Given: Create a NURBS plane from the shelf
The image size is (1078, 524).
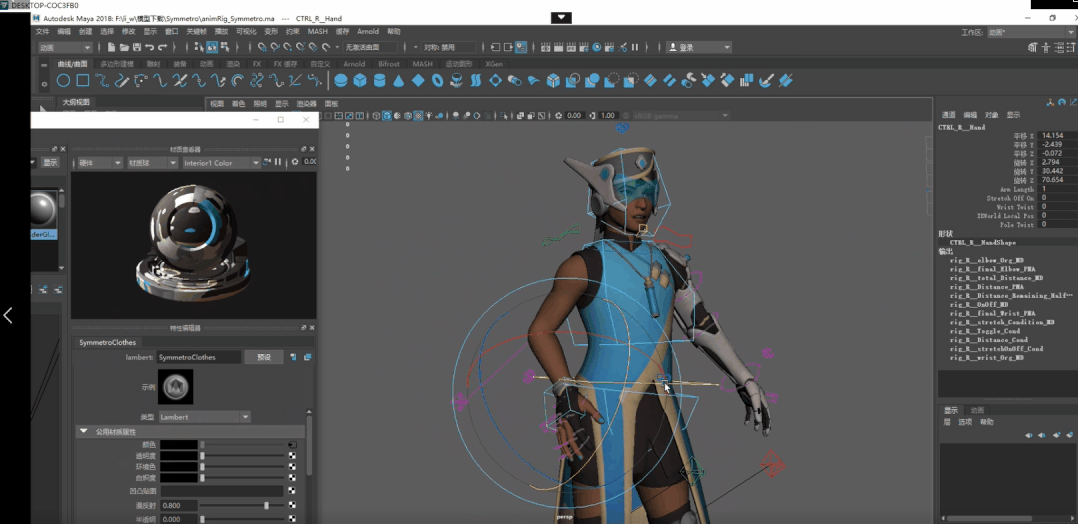Looking at the screenshot, I should [x=418, y=81].
